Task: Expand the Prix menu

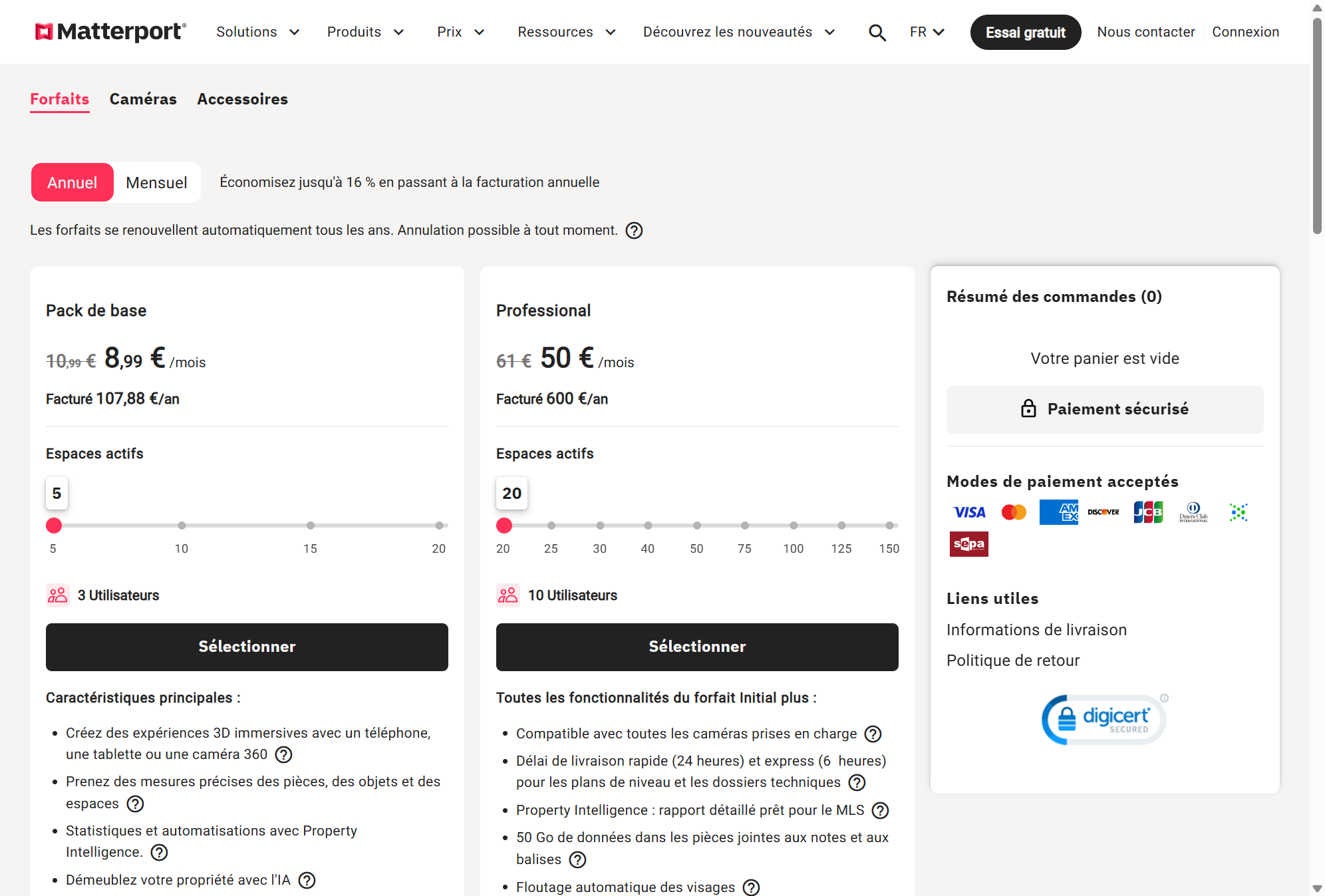Action: 460,32
